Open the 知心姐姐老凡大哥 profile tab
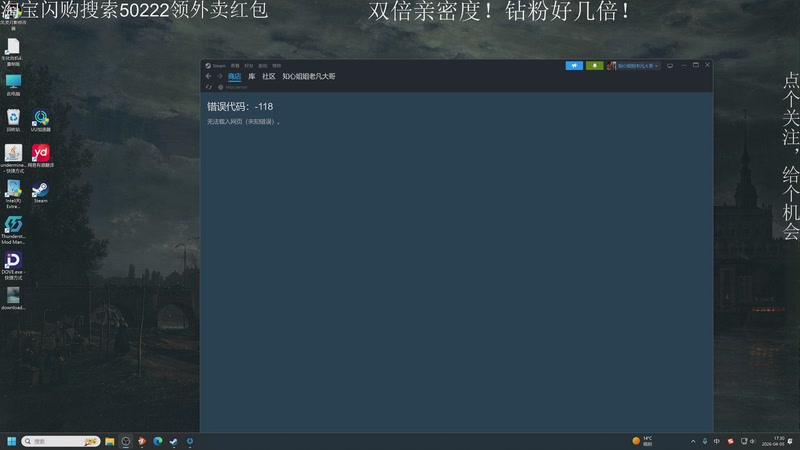The image size is (800, 450). (309, 76)
